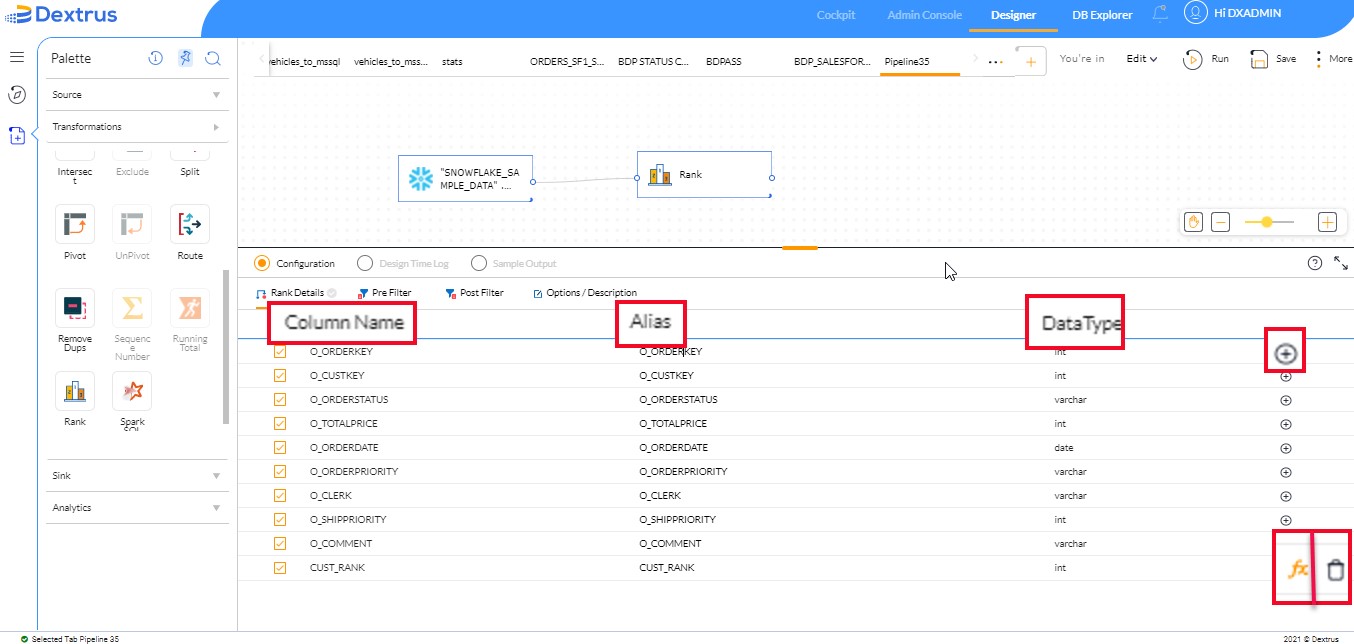Select the Sample Output radio button
The width and height of the screenshot is (1354, 644).
pos(478,263)
